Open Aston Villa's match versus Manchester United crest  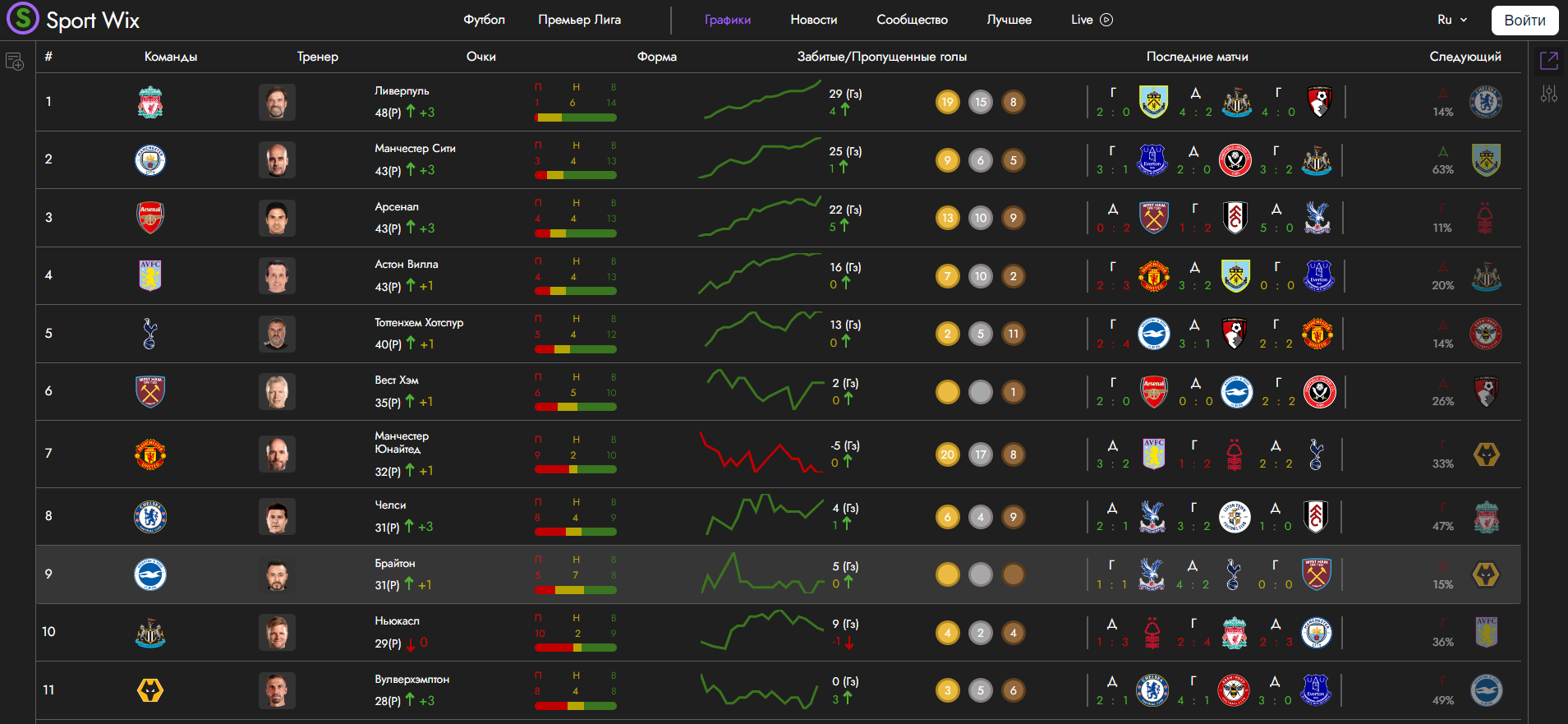[x=1154, y=275]
